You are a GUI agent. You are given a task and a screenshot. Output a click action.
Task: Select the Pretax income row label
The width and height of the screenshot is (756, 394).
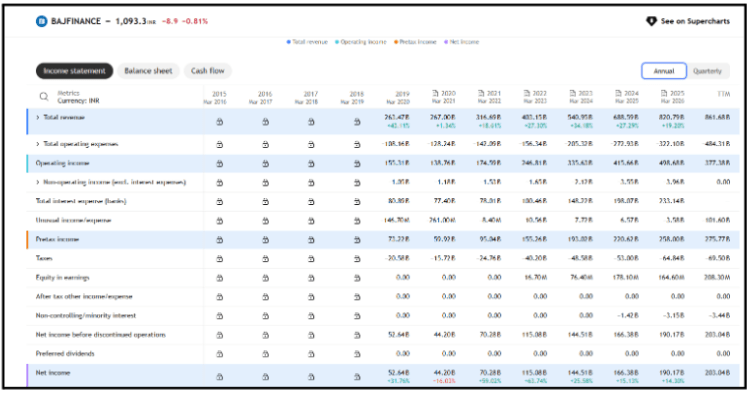(x=57, y=239)
